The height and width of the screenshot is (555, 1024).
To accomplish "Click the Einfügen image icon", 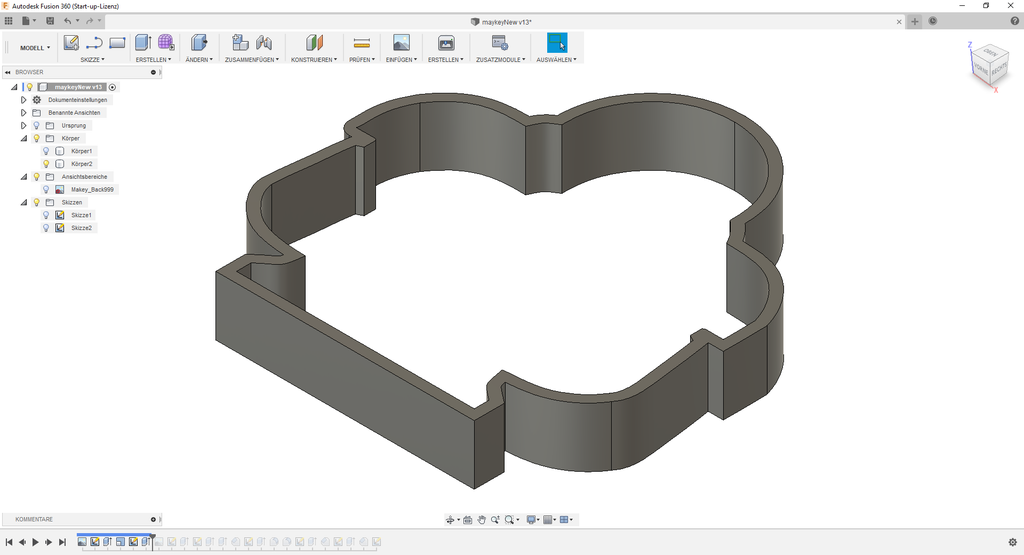I will [401, 43].
